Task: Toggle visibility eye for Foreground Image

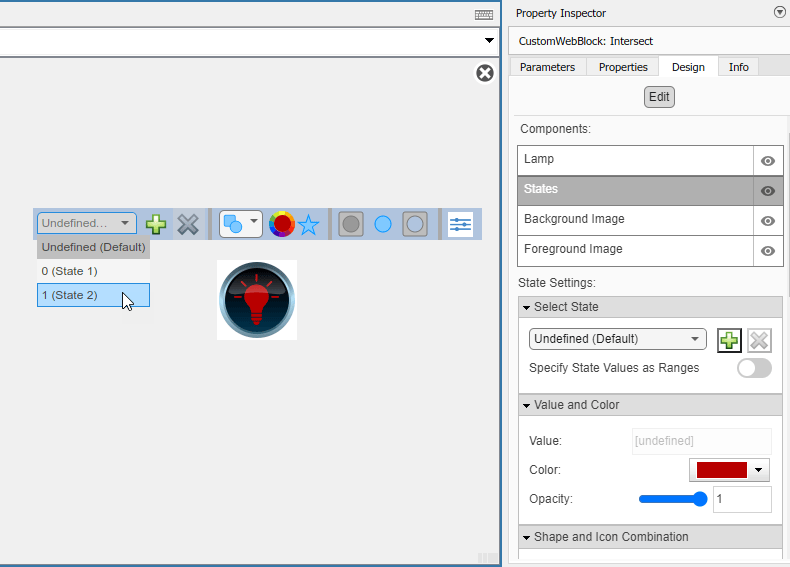Action: (x=768, y=251)
